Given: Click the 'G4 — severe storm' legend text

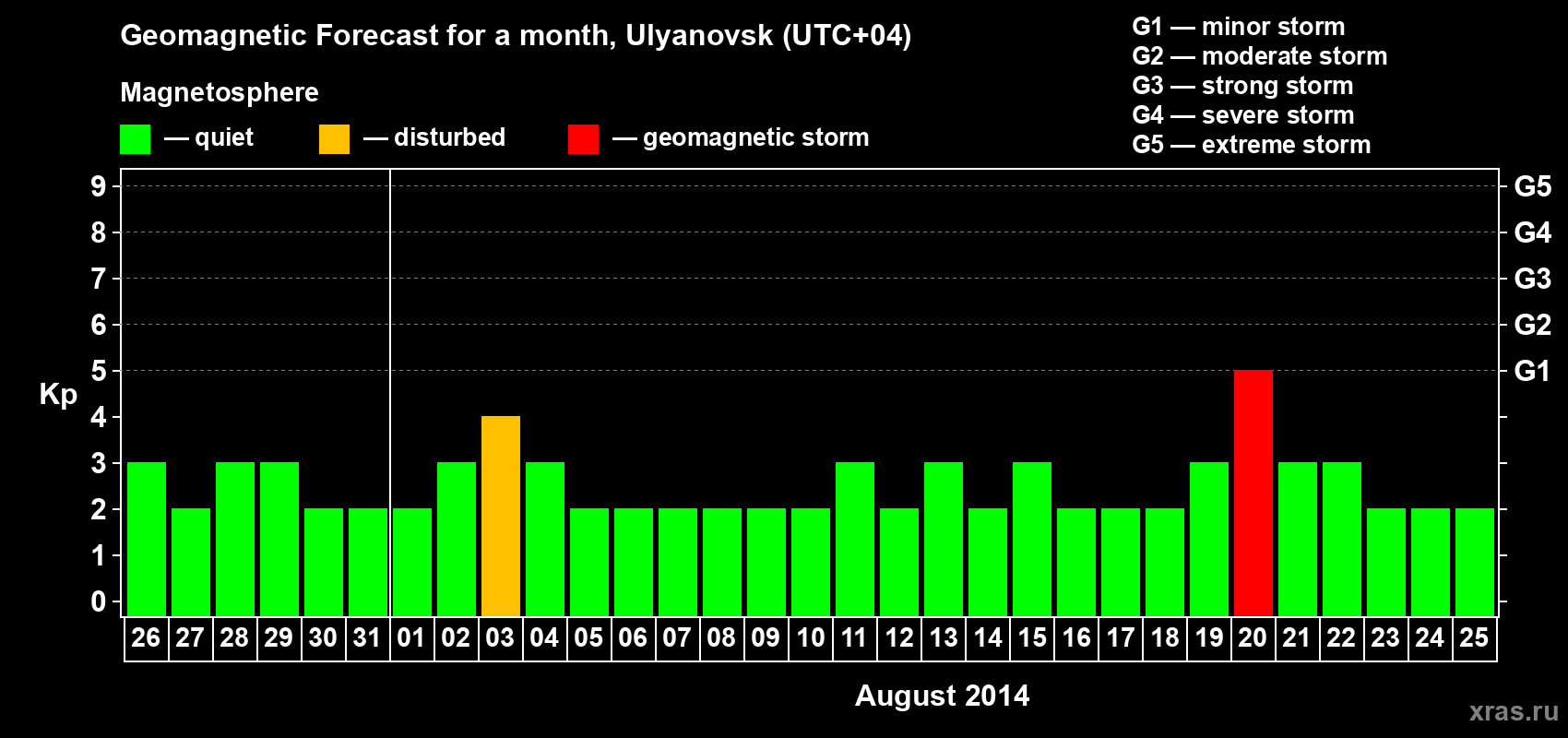Looking at the screenshot, I should tap(1243, 115).
